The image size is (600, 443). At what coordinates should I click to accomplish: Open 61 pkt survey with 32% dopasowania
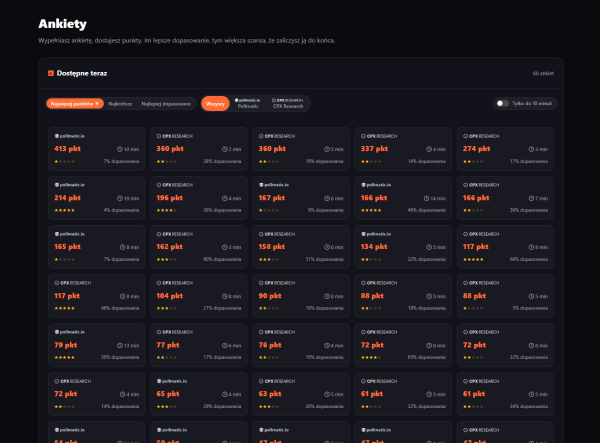tap(403, 394)
